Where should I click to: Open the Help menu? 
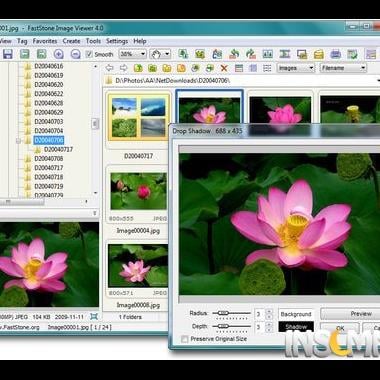click(x=140, y=41)
